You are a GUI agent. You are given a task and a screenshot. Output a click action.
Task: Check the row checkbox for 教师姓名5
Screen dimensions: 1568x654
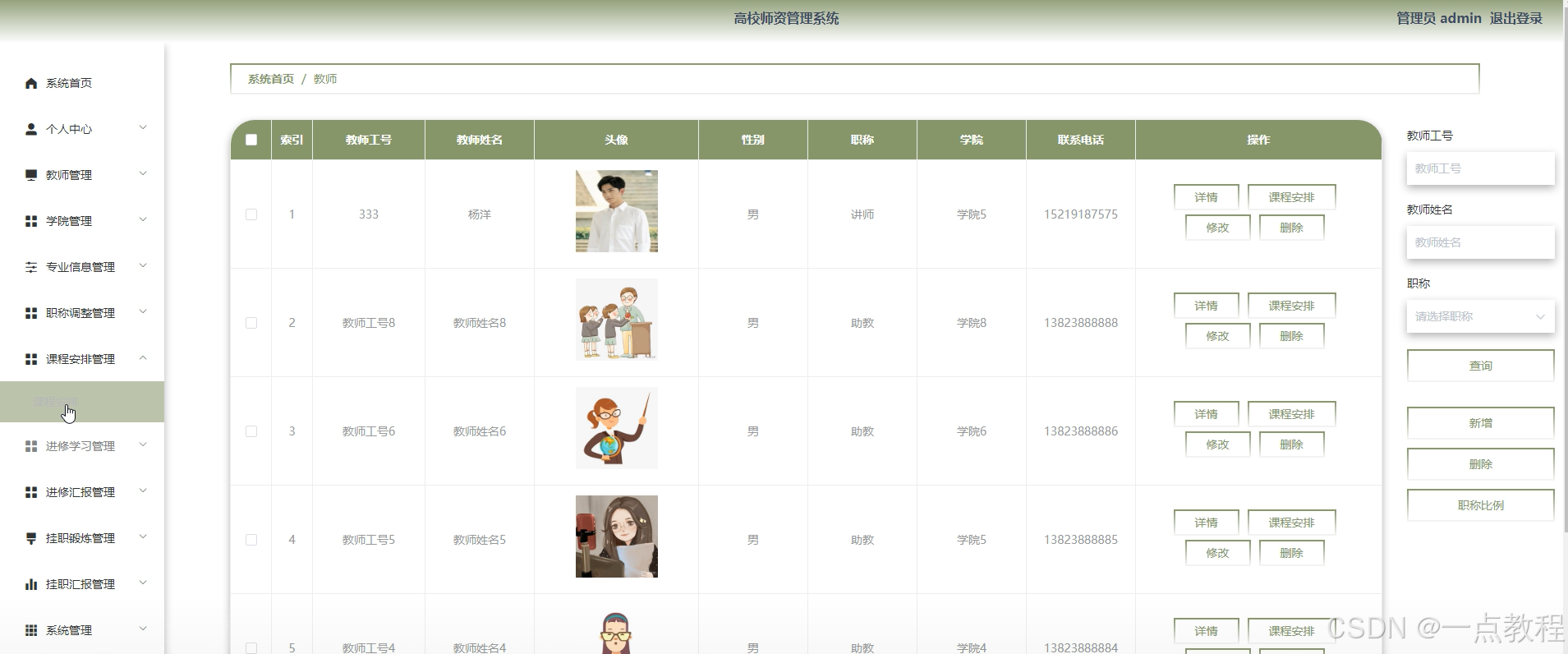251,540
